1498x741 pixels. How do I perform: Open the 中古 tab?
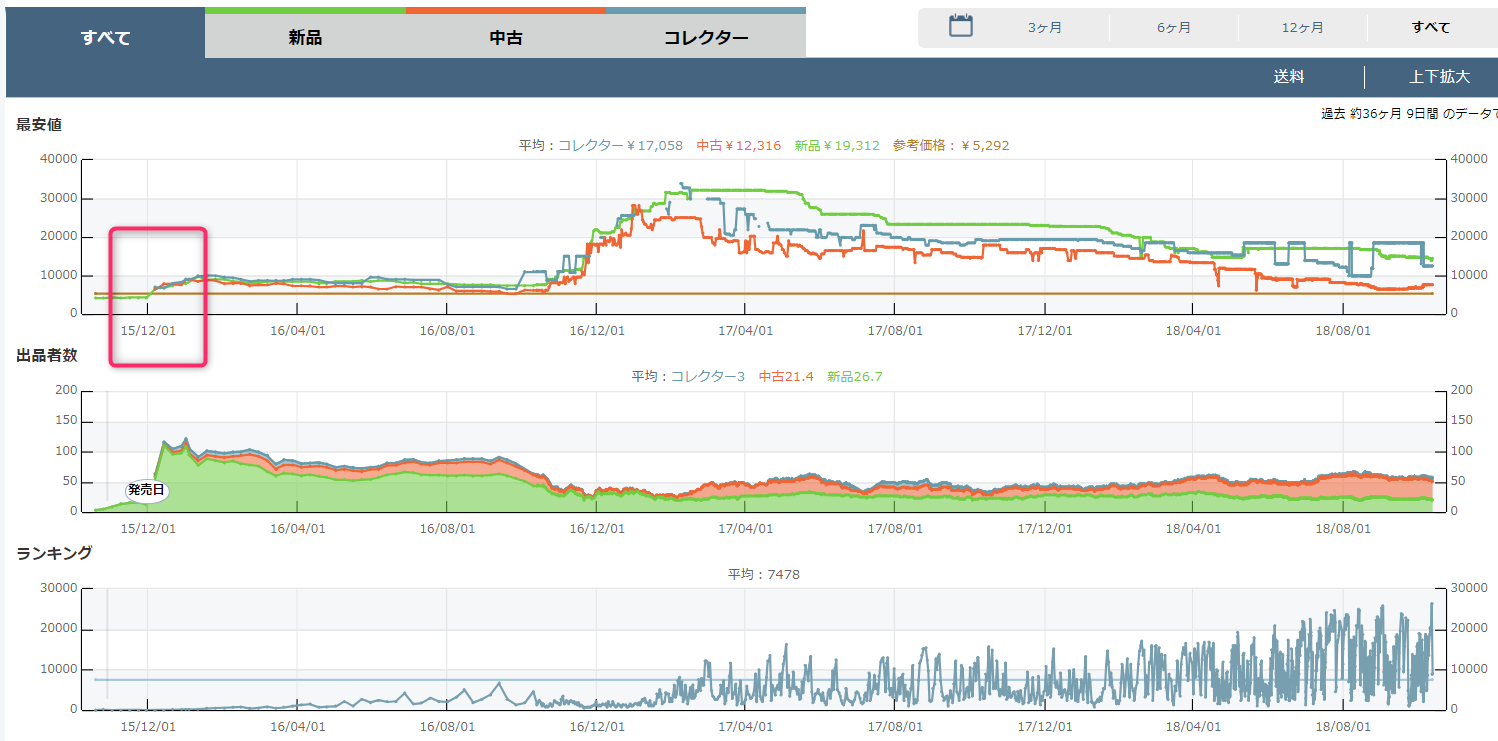[505, 38]
